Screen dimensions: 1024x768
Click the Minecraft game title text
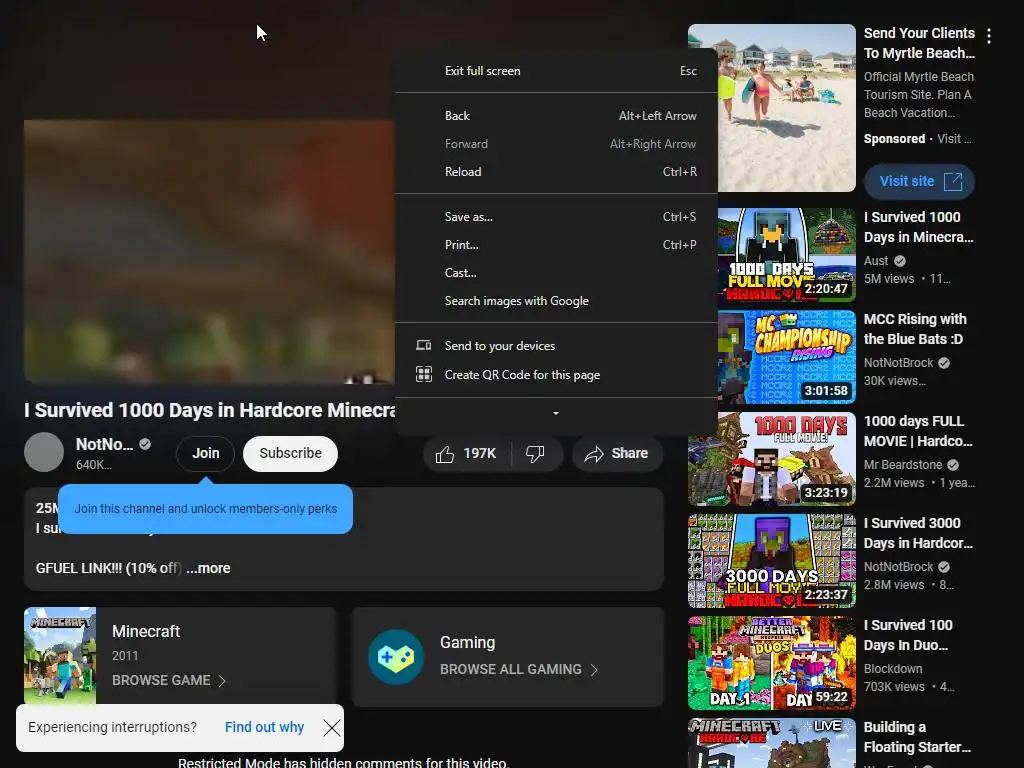[146, 632]
